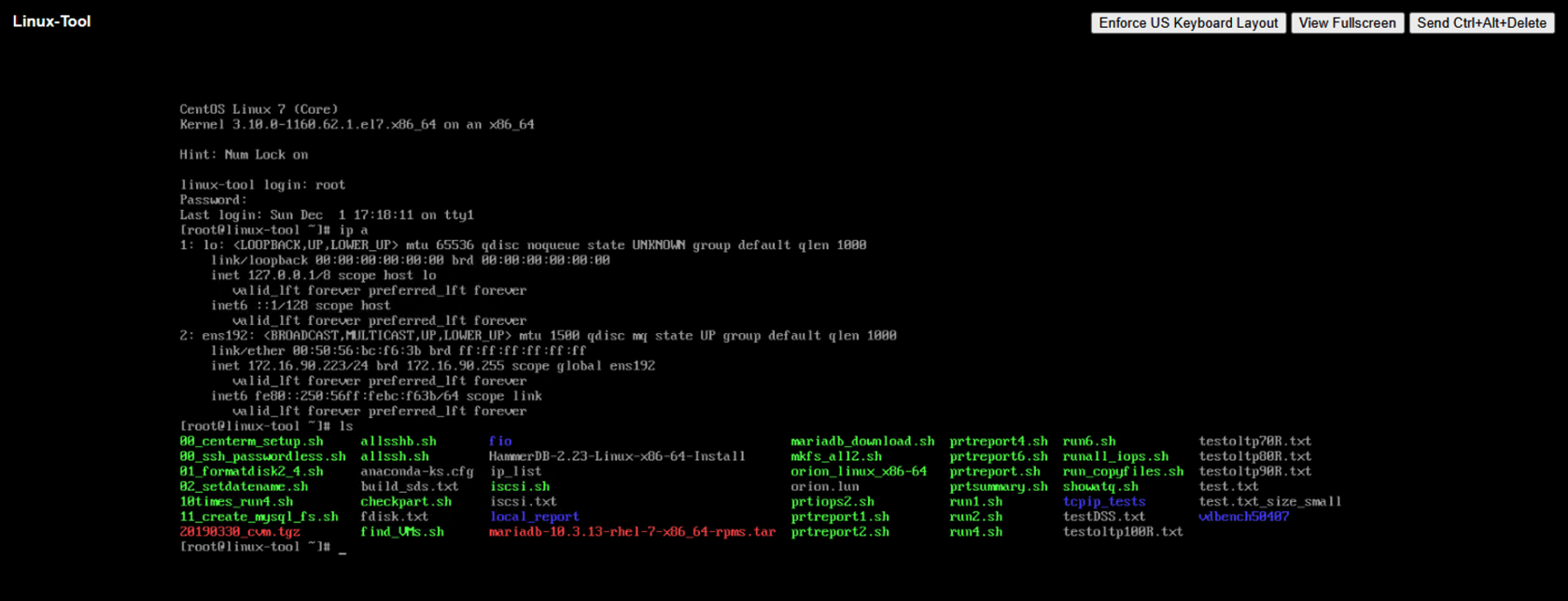Click the allsshb.sh entry

(x=399, y=441)
